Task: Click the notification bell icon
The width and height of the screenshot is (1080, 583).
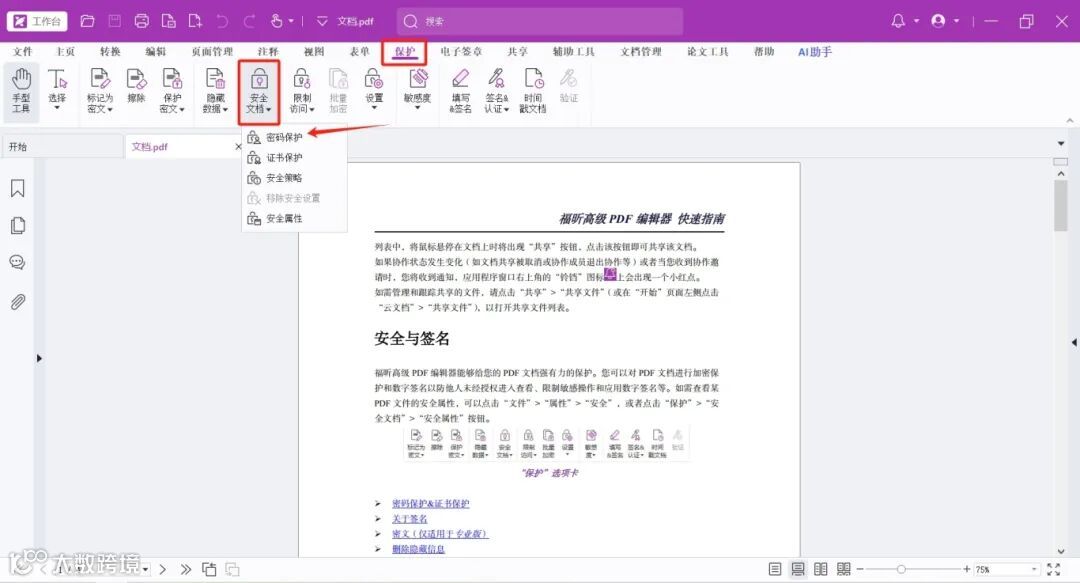Action: [x=898, y=21]
